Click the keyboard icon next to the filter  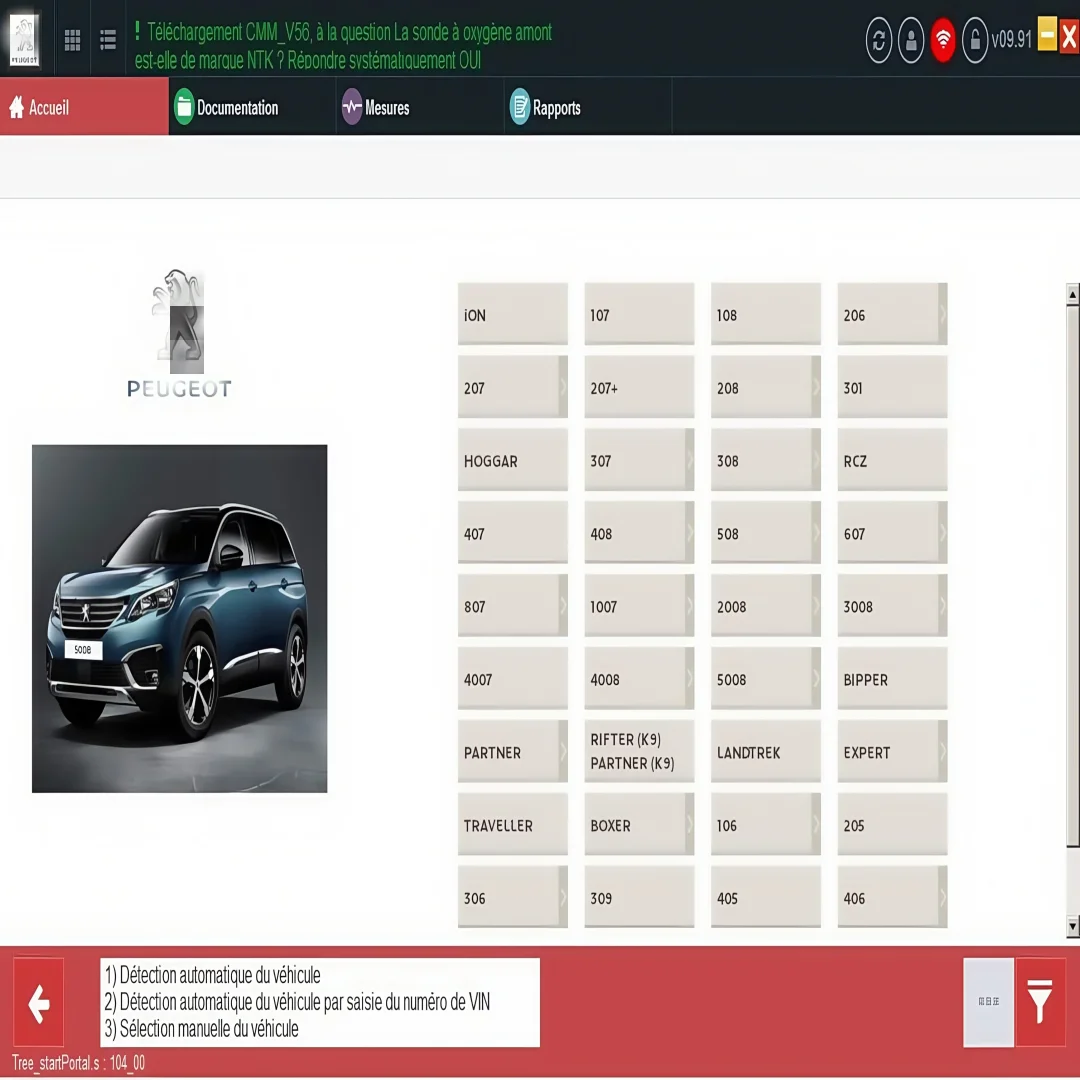pyautogui.click(x=988, y=1003)
